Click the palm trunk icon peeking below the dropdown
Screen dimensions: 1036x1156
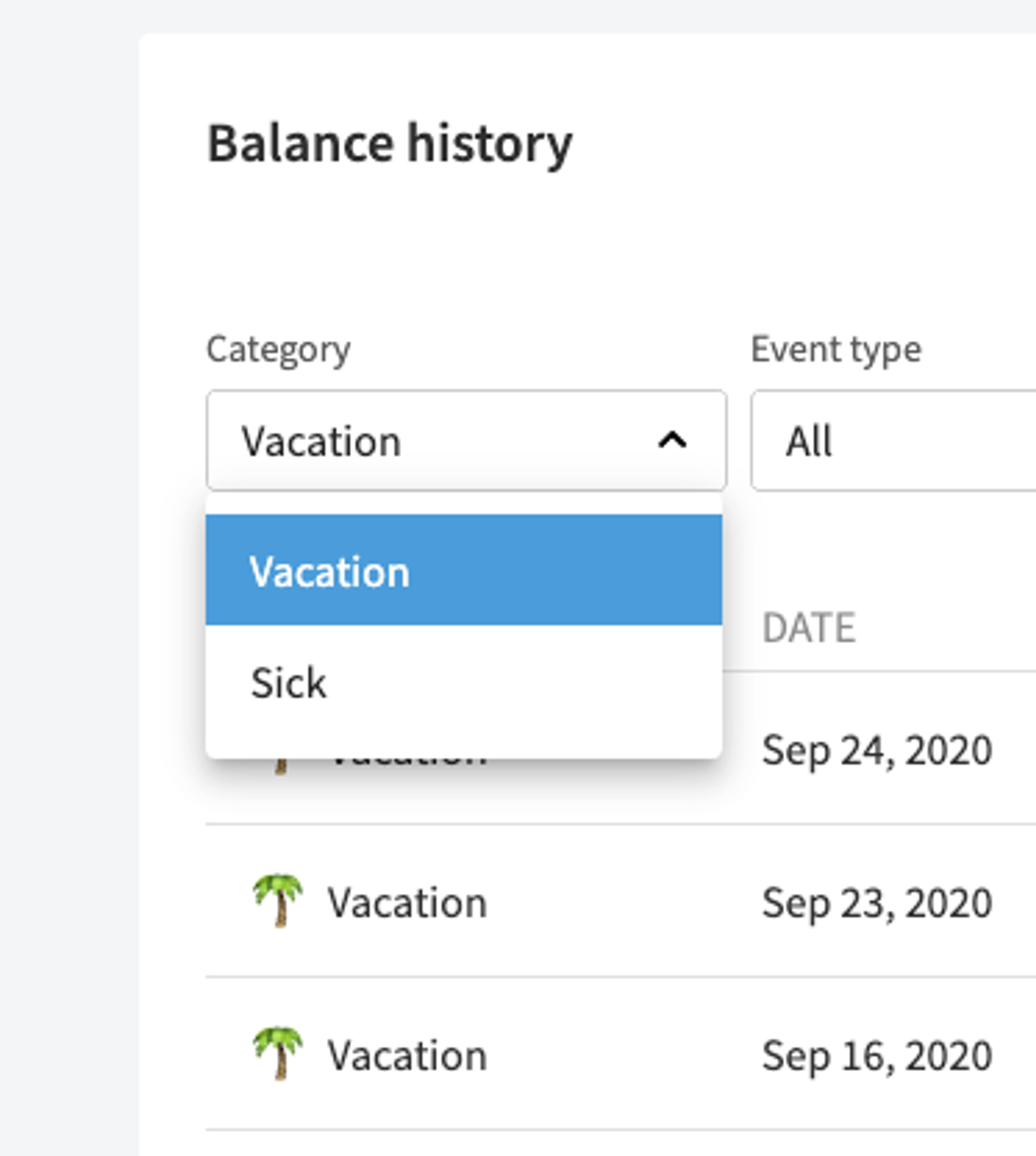[x=280, y=767]
